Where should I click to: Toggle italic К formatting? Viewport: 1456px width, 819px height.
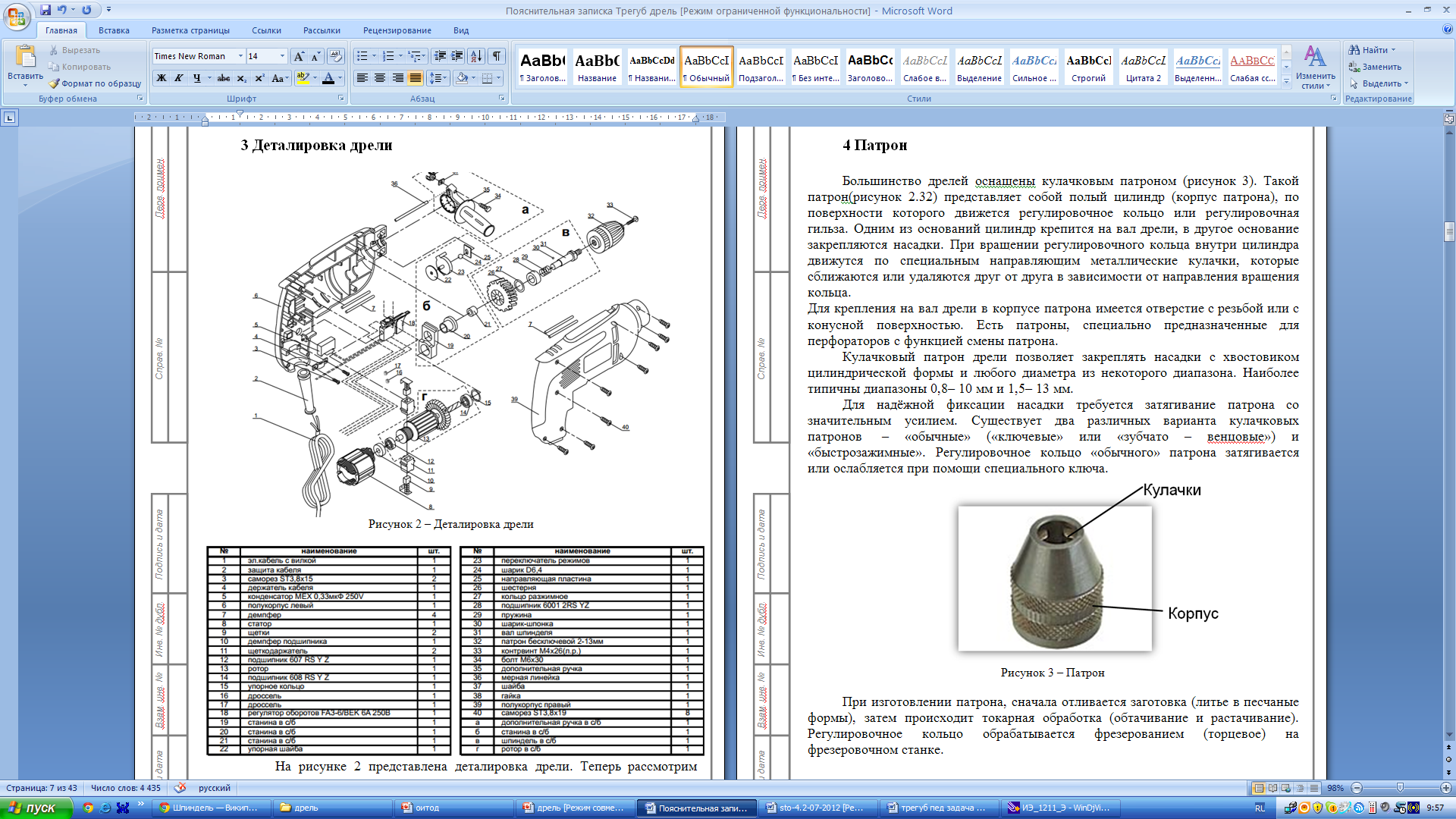pyautogui.click(x=179, y=78)
